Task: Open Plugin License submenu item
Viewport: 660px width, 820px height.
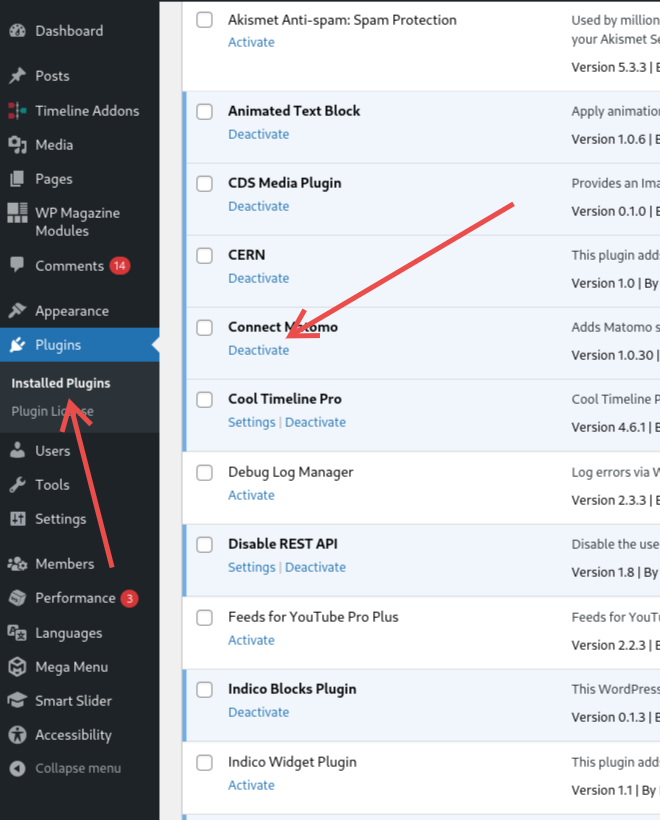Action: coord(52,412)
